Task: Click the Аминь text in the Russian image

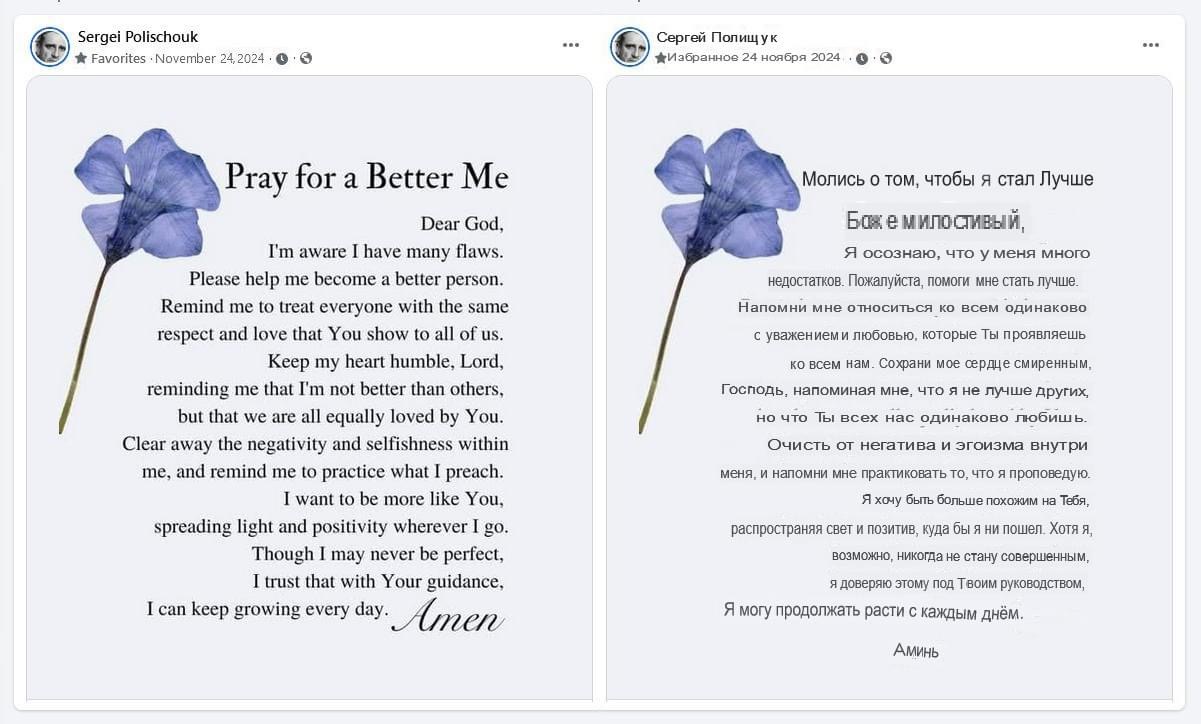Action: (x=916, y=651)
